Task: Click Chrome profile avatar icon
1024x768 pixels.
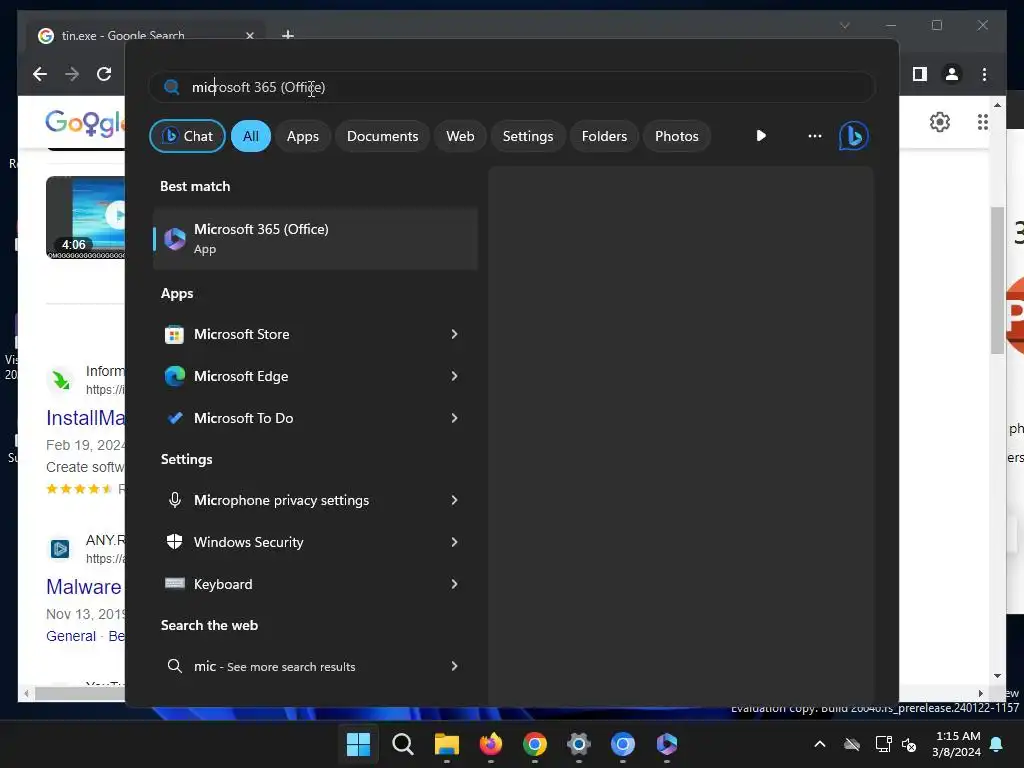Action: pyautogui.click(x=952, y=74)
